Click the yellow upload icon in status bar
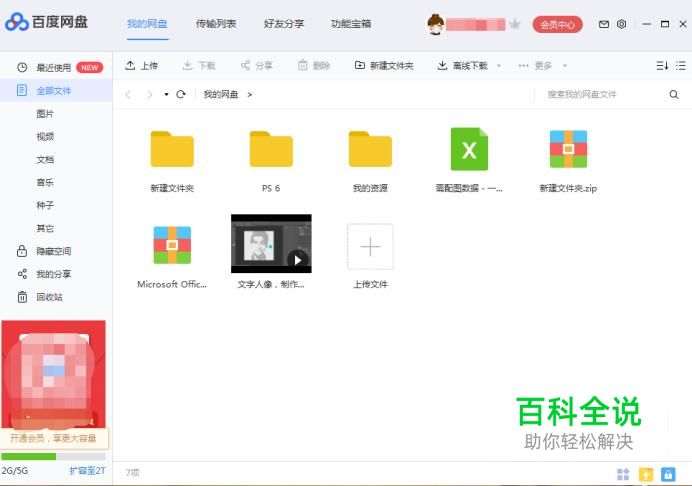Image resolution: width=692 pixels, height=486 pixels. (x=646, y=475)
